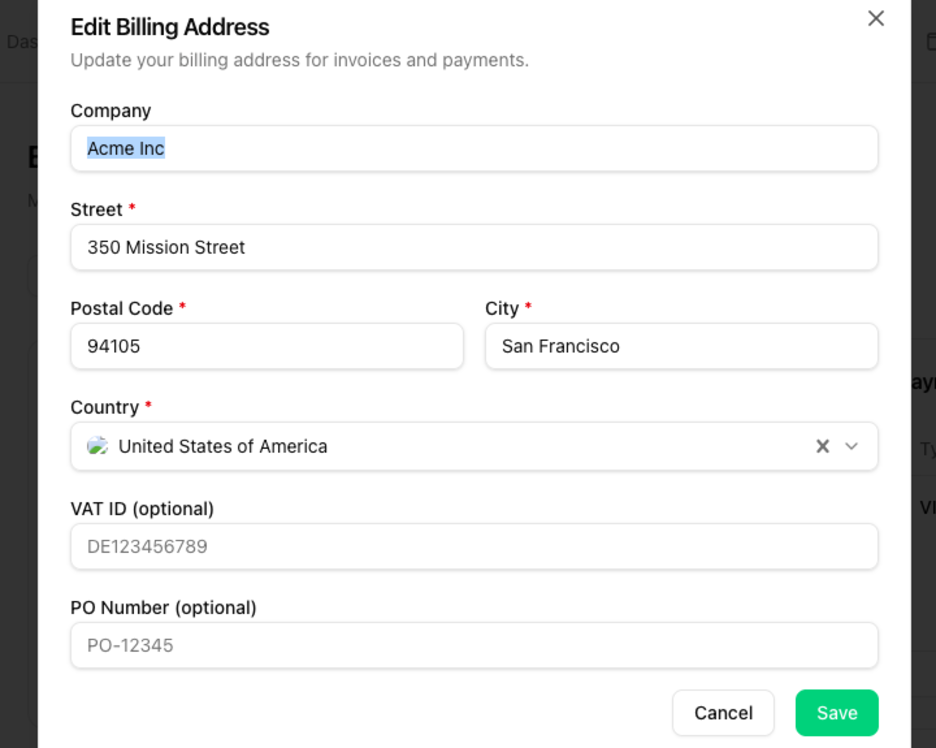Click the City field label
This screenshot has width=936, height=748.
point(501,309)
